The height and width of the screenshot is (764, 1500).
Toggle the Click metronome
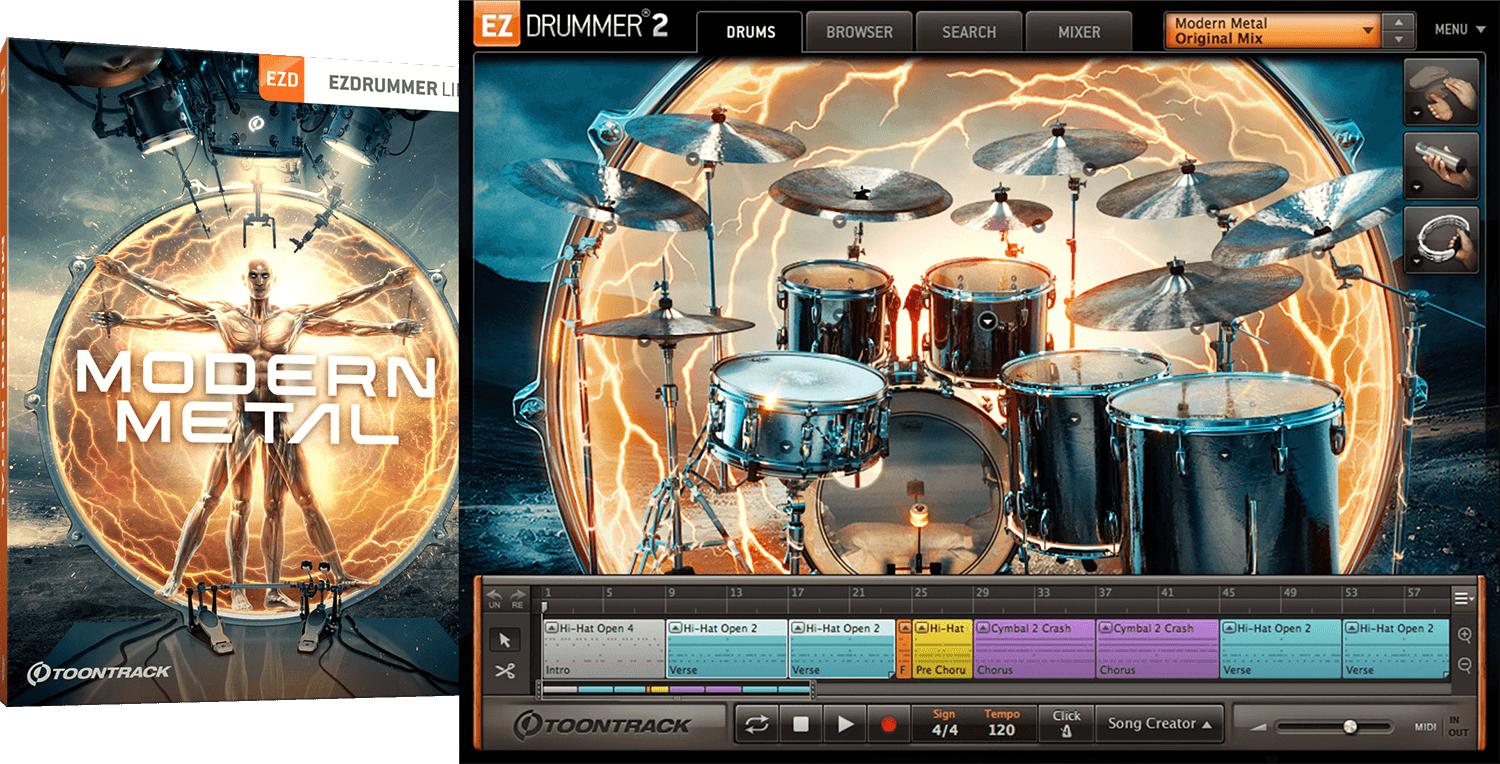pyautogui.click(x=1066, y=723)
